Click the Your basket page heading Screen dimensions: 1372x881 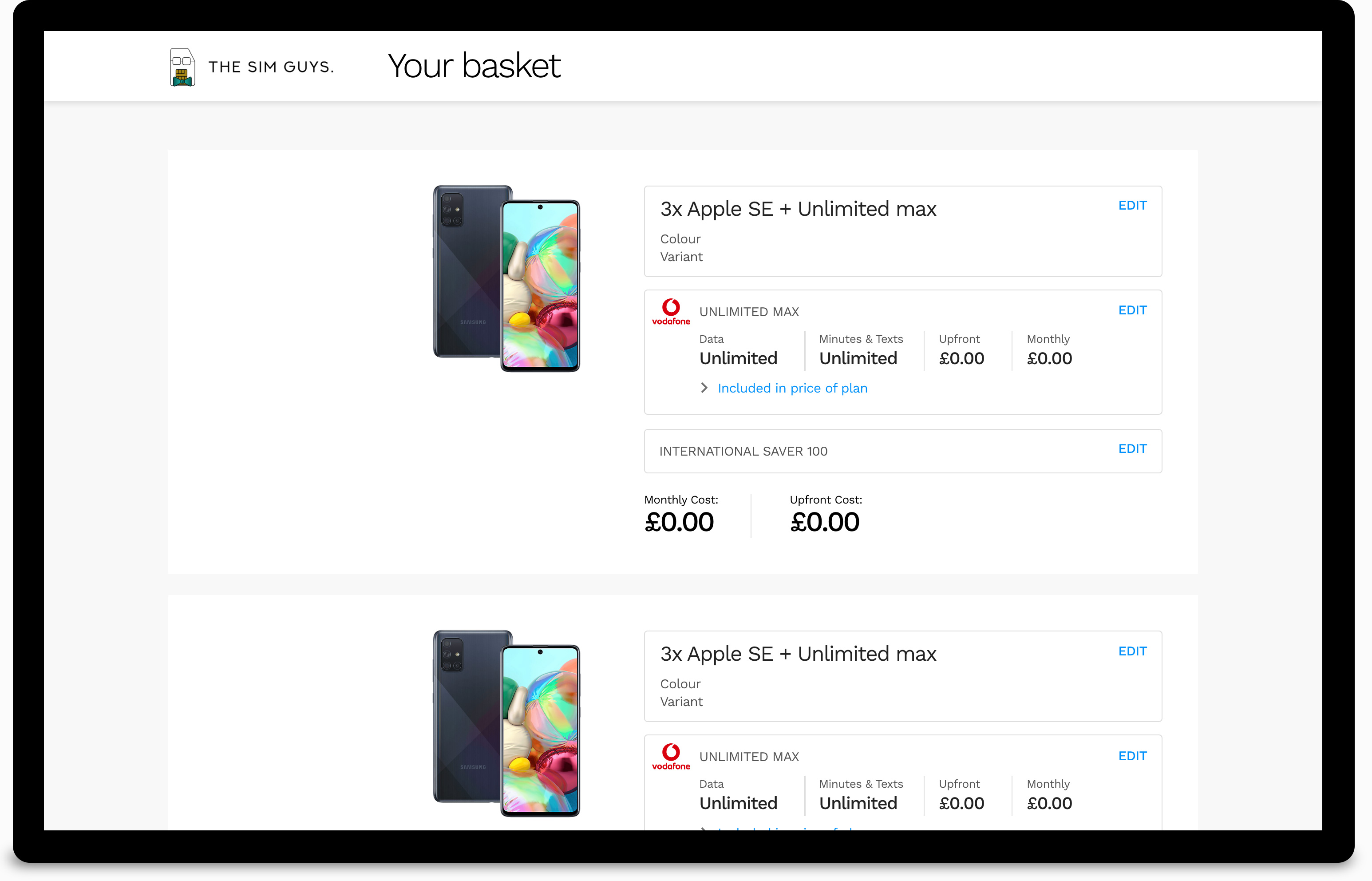click(x=474, y=66)
